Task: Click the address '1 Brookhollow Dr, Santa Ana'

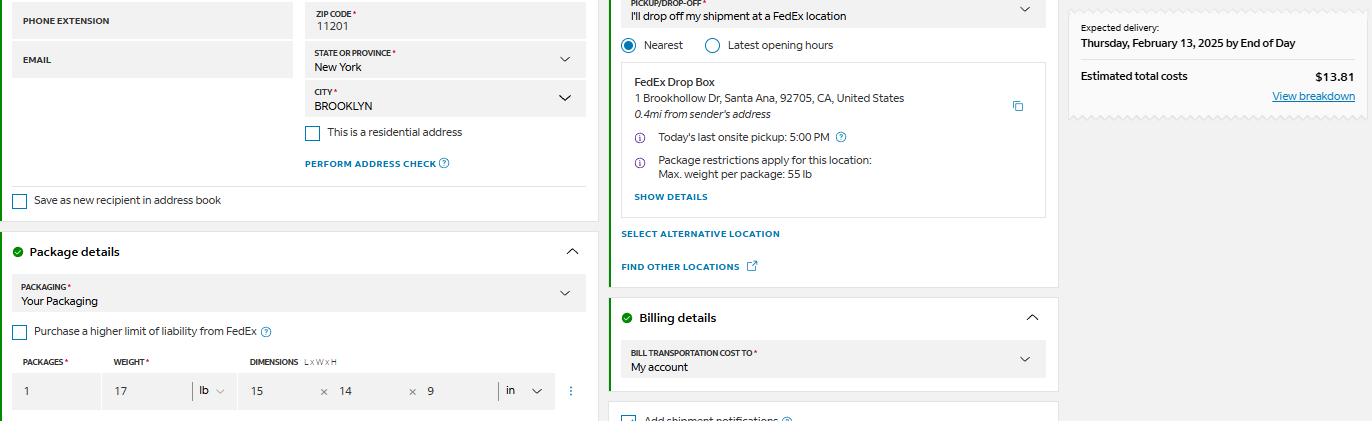Action: pos(769,98)
